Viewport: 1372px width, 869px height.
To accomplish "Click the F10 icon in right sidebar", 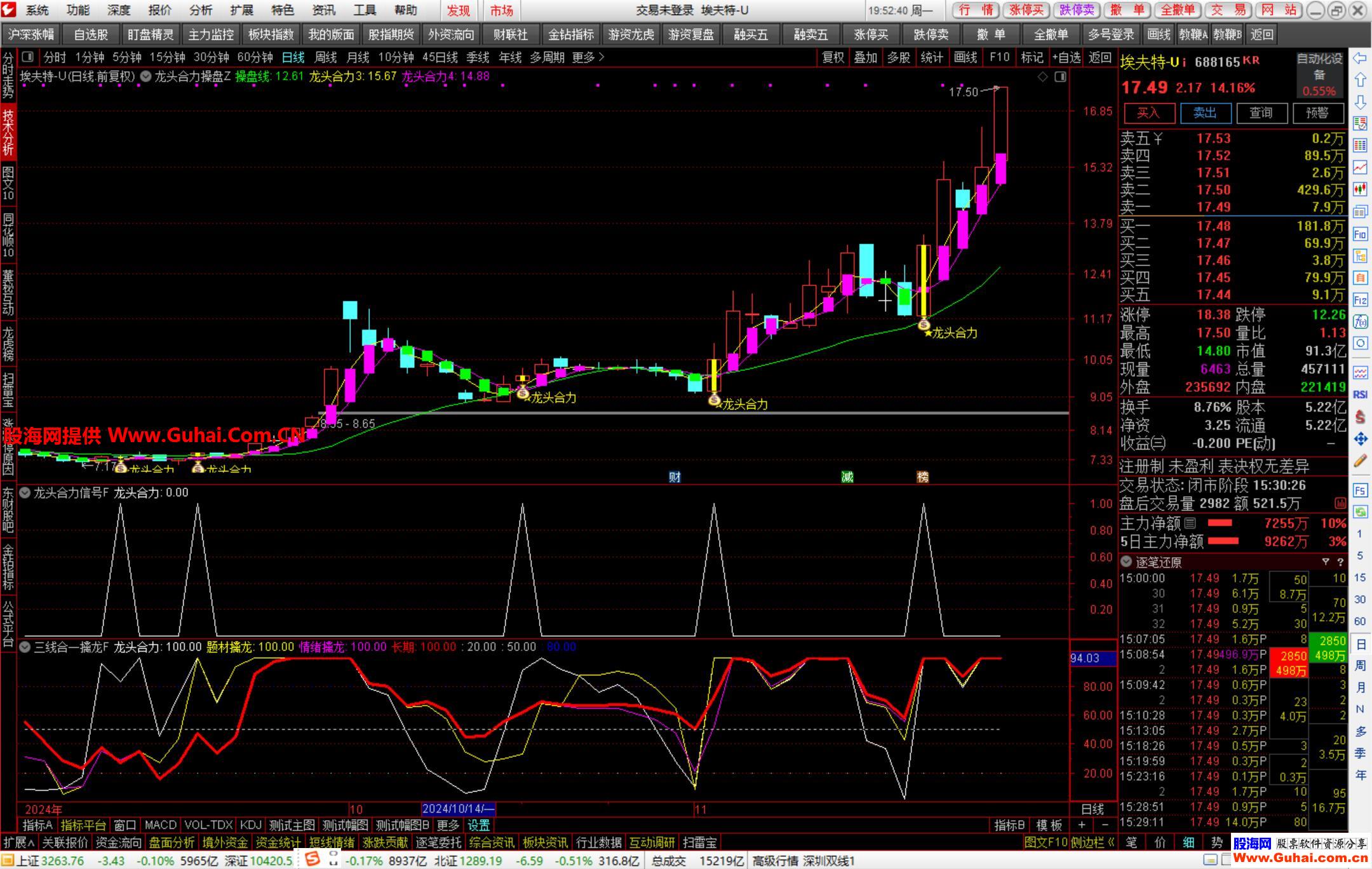I will coord(1360,234).
